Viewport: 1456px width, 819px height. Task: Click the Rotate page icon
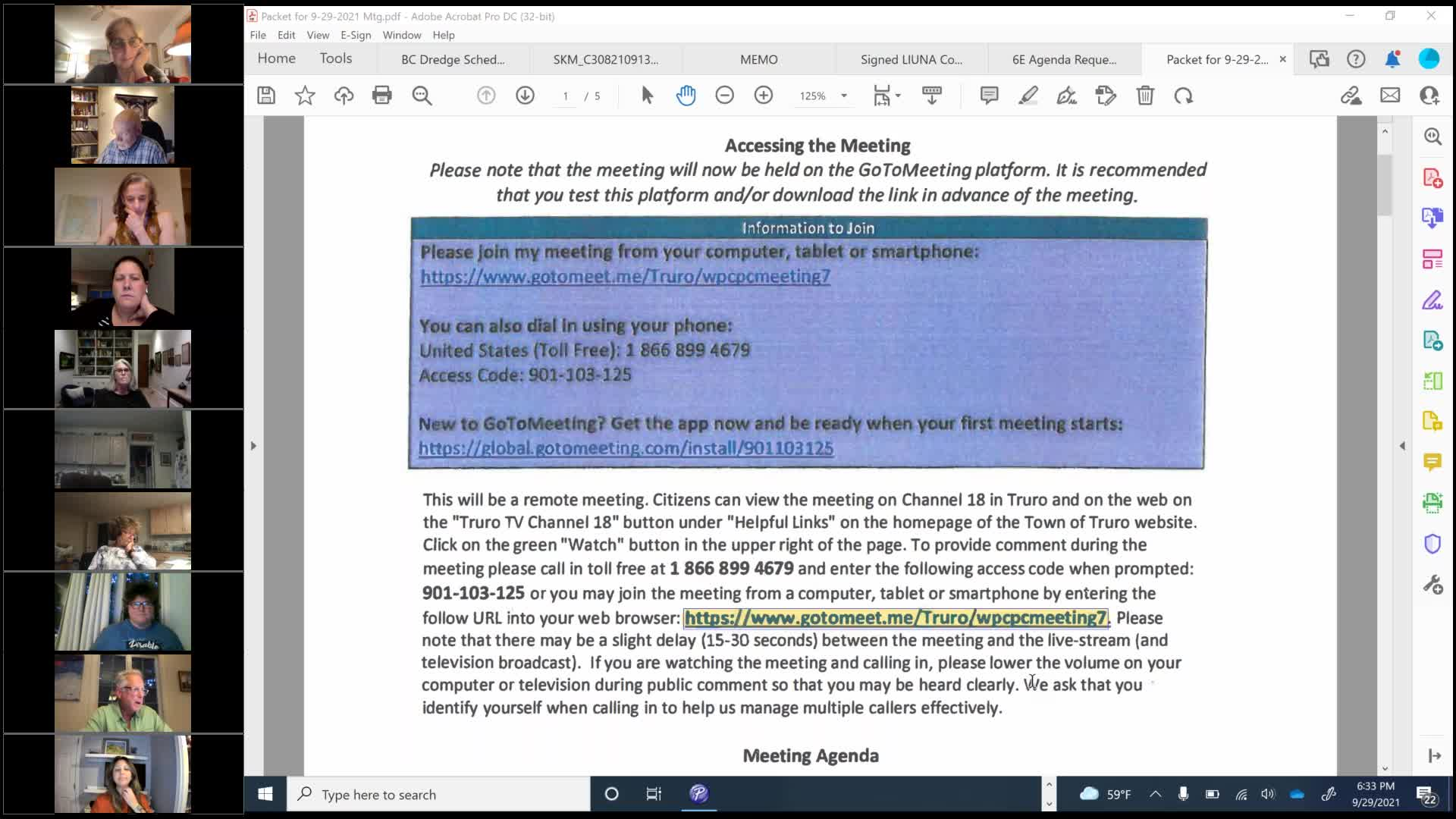click(1183, 96)
